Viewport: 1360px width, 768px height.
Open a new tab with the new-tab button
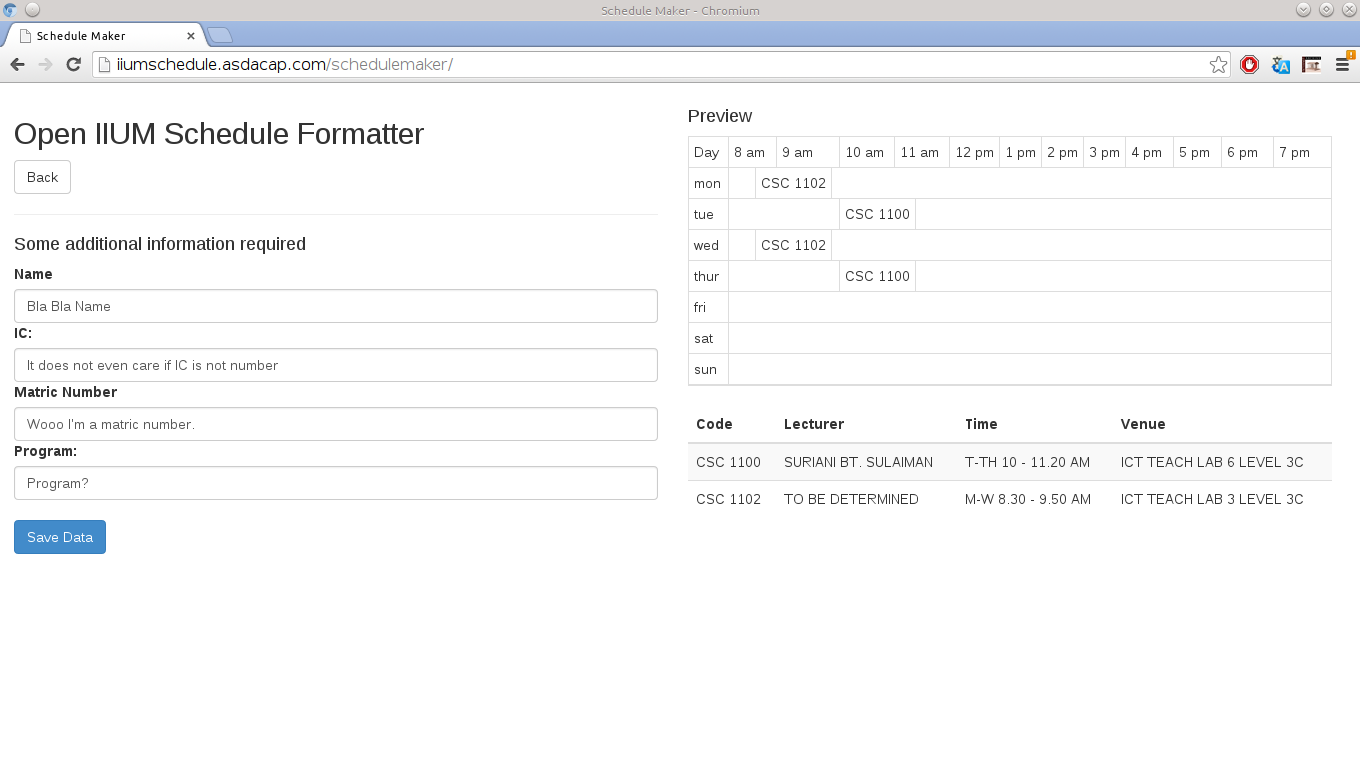220,35
